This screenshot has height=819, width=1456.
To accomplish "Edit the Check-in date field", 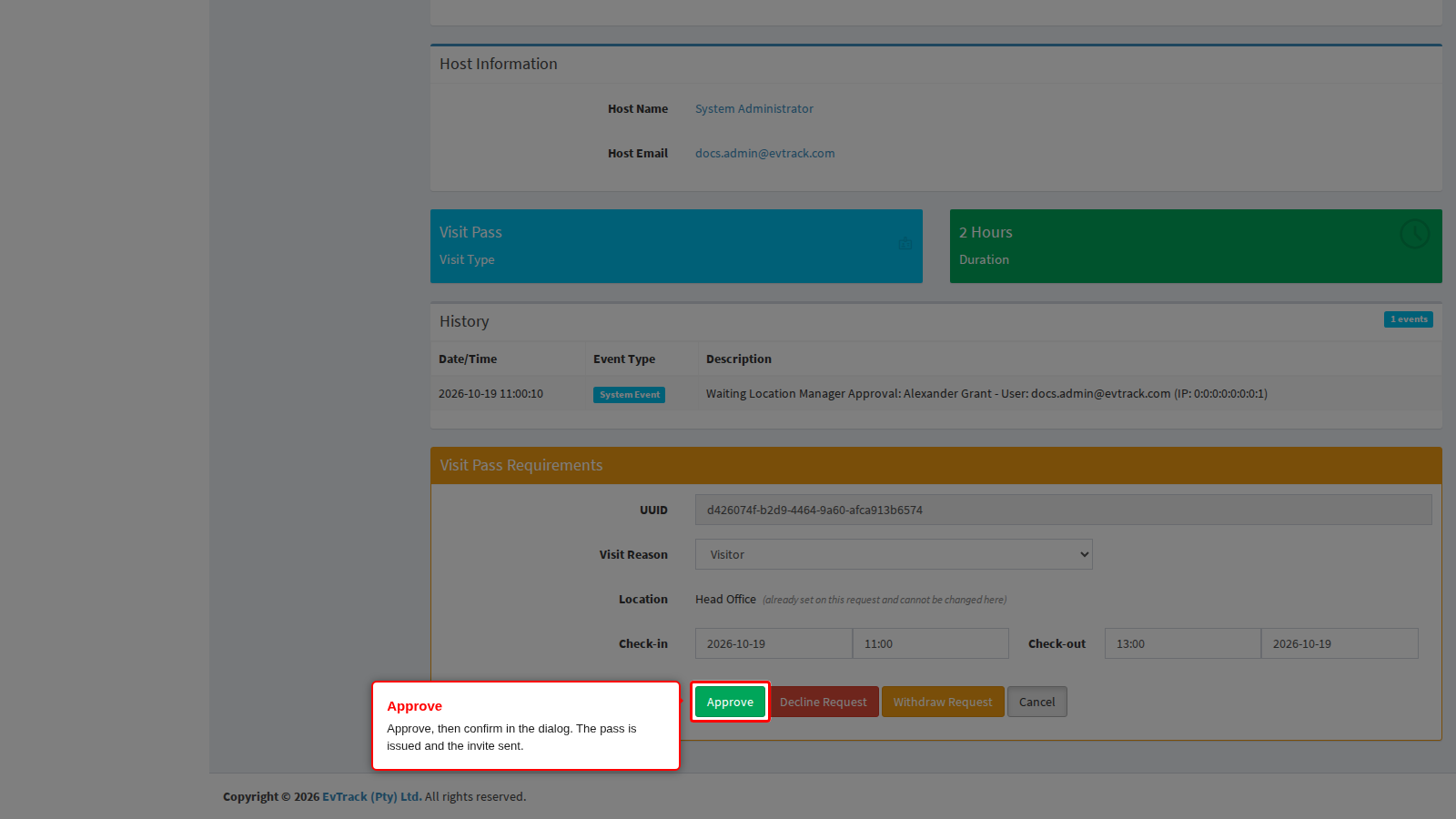I will pyautogui.click(x=773, y=643).
